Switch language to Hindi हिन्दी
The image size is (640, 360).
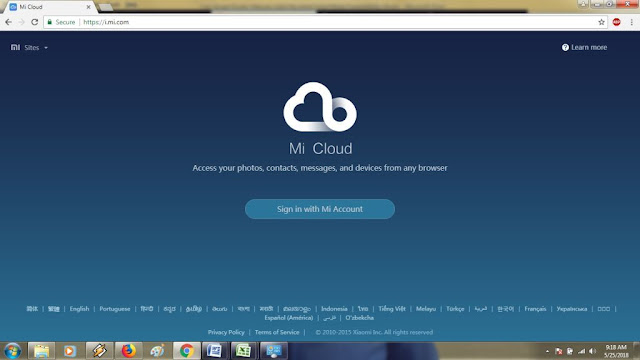(147, 309)
